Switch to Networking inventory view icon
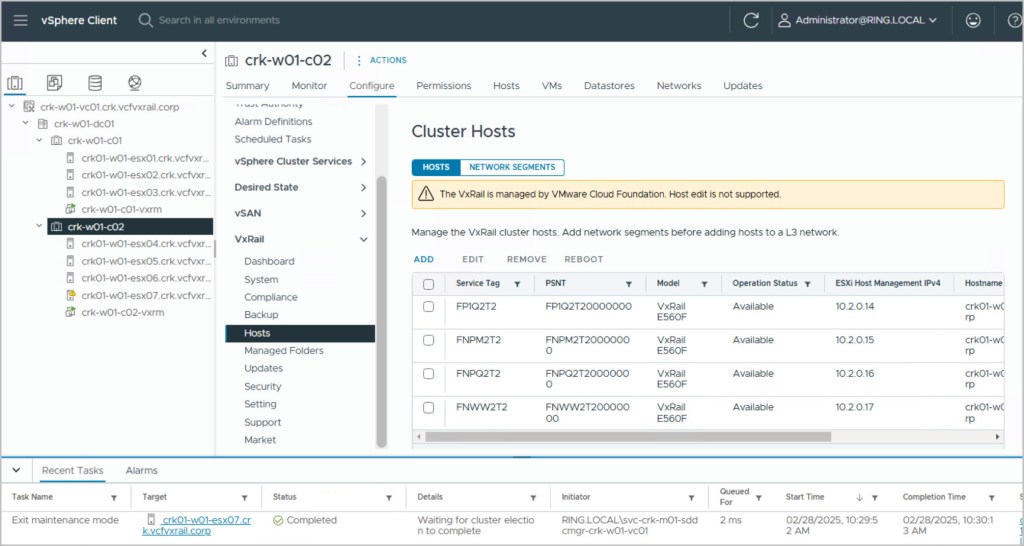Screen dimensions: 1024x546 click(133, 83)
